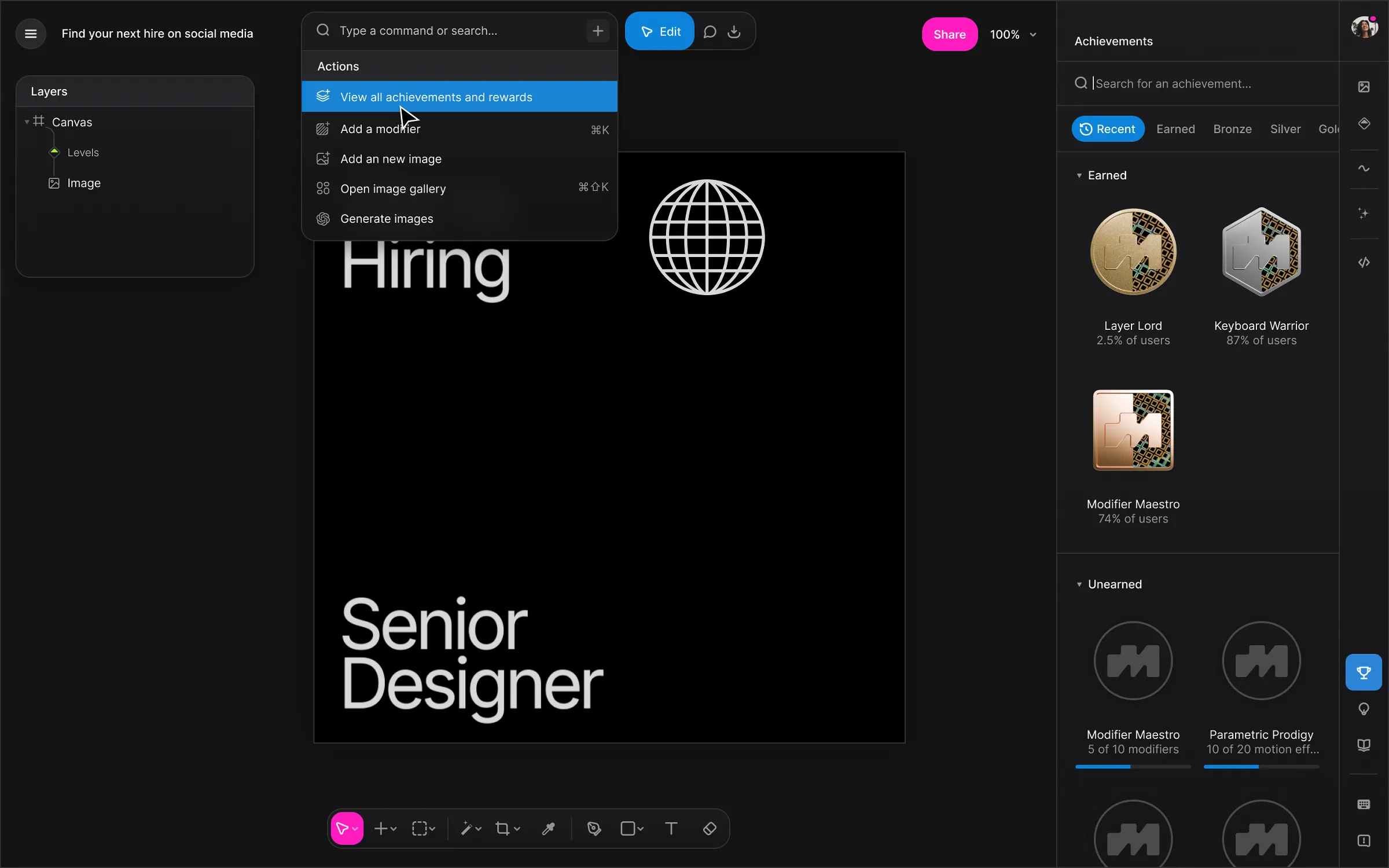Screen dimensions: 1389x868
Task: Select the eraser tool in bottom toolbar
Action: [710, 829]
